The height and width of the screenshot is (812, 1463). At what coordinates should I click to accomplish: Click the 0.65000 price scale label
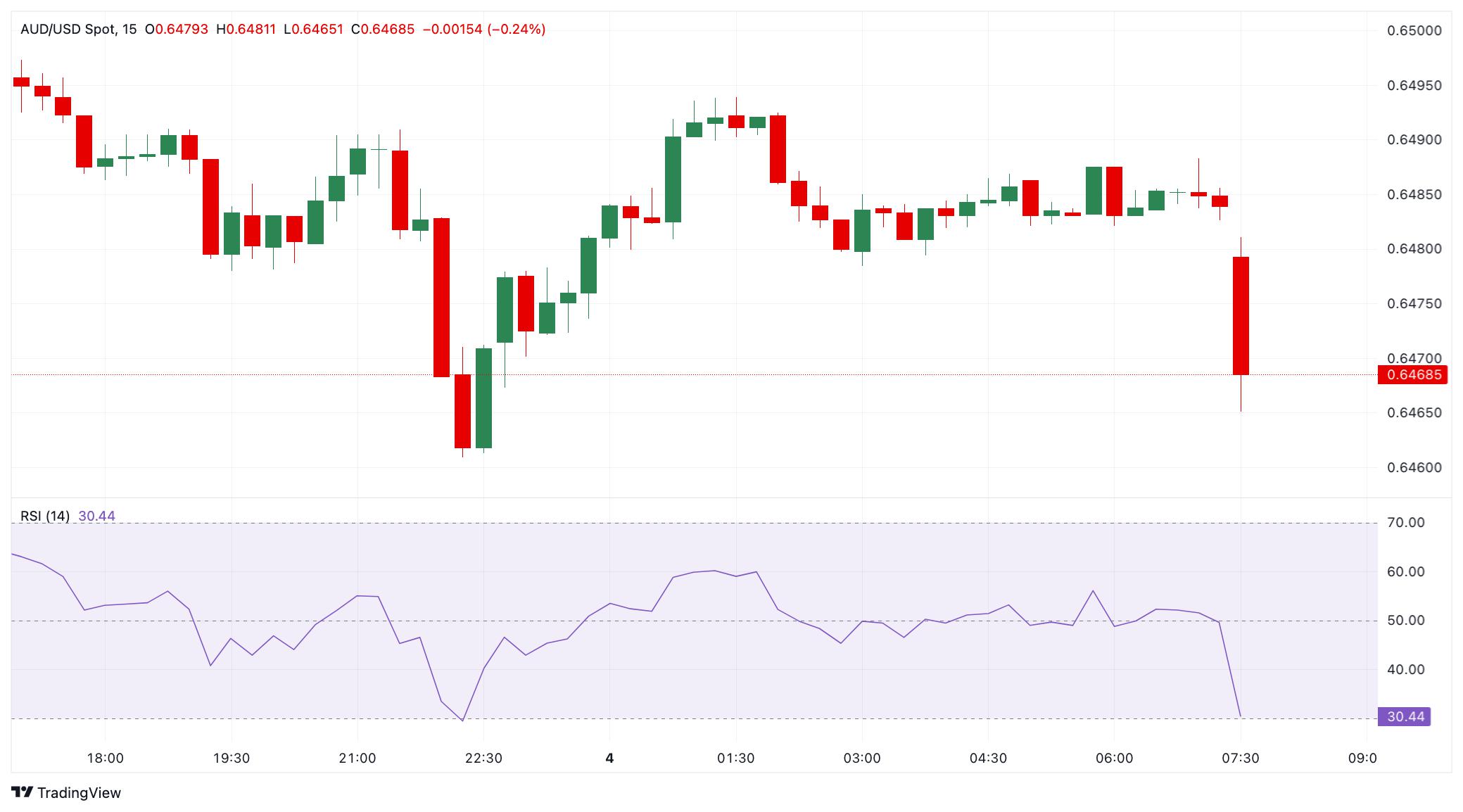(1414, 31)
